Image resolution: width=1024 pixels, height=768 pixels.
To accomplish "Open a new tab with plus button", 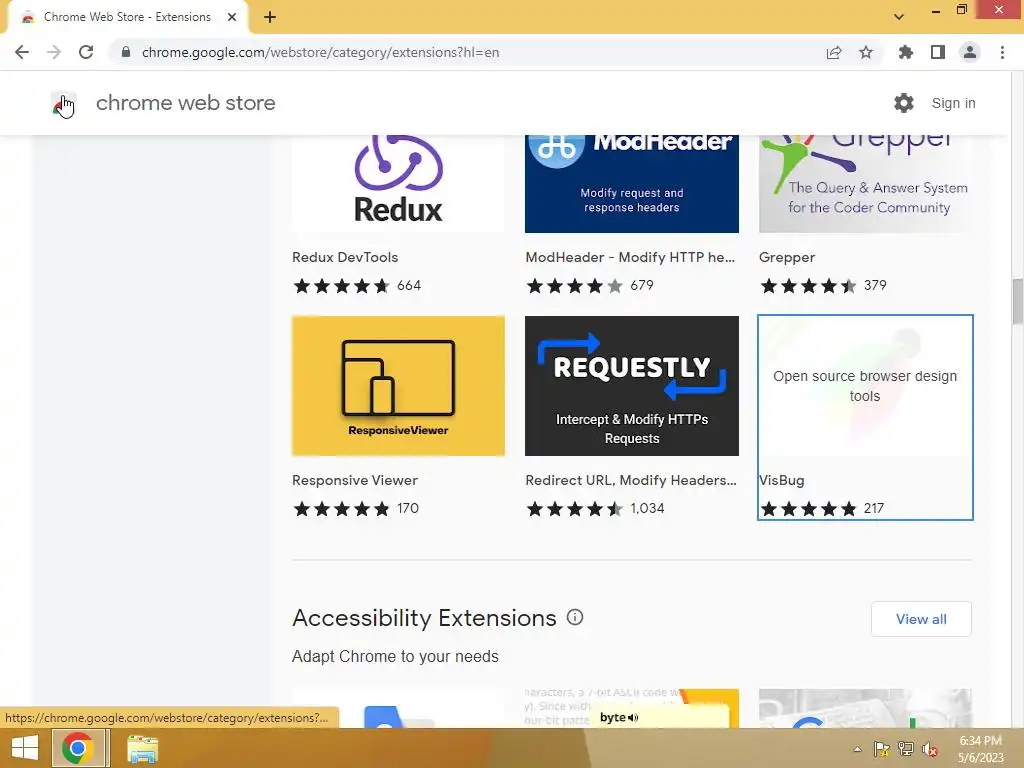I will click(270, 17).
